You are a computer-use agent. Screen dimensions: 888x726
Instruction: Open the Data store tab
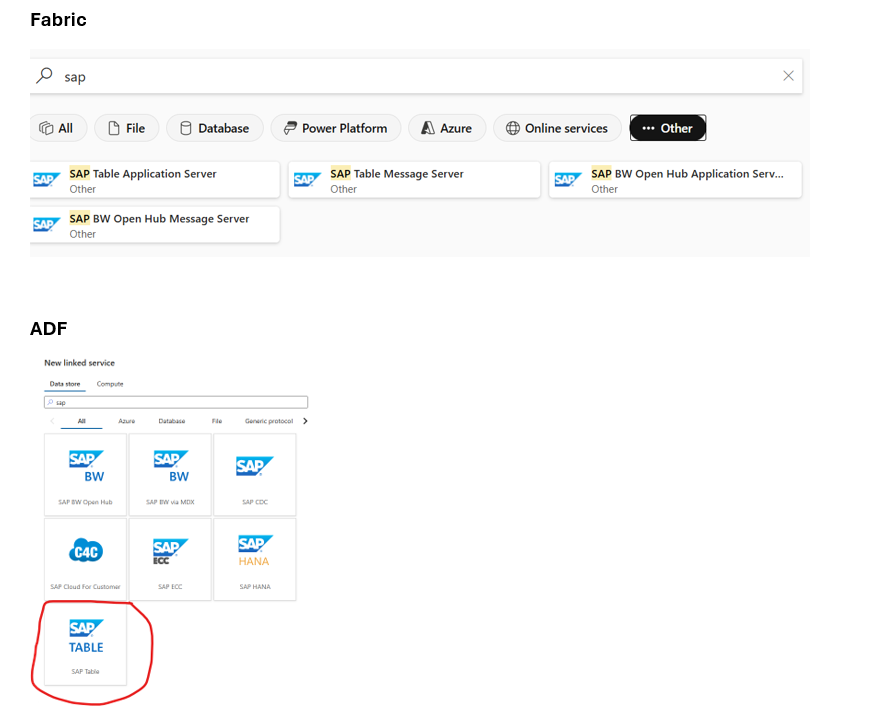[x=64, y=383]
